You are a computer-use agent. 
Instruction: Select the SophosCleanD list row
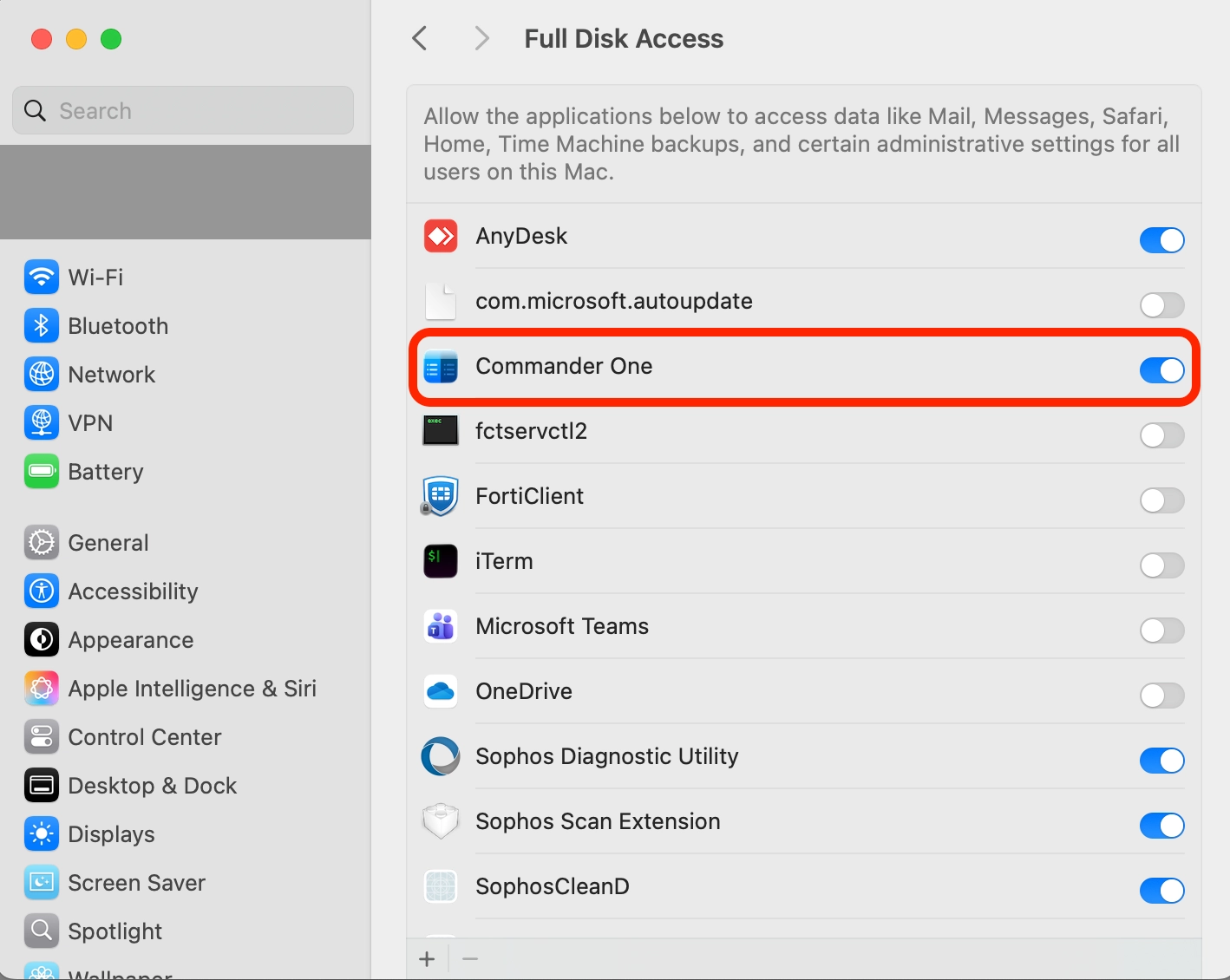(x=781, y=886)
